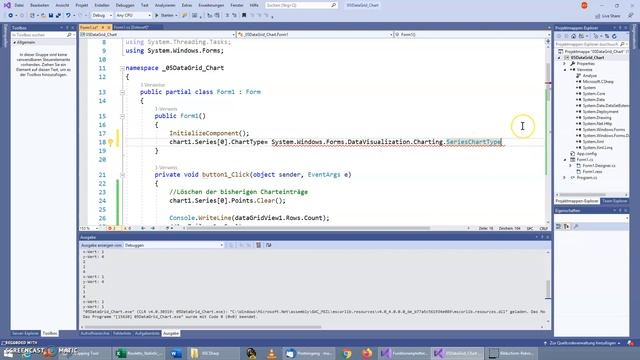Click the Live Share button

click(x=608, y=16)
